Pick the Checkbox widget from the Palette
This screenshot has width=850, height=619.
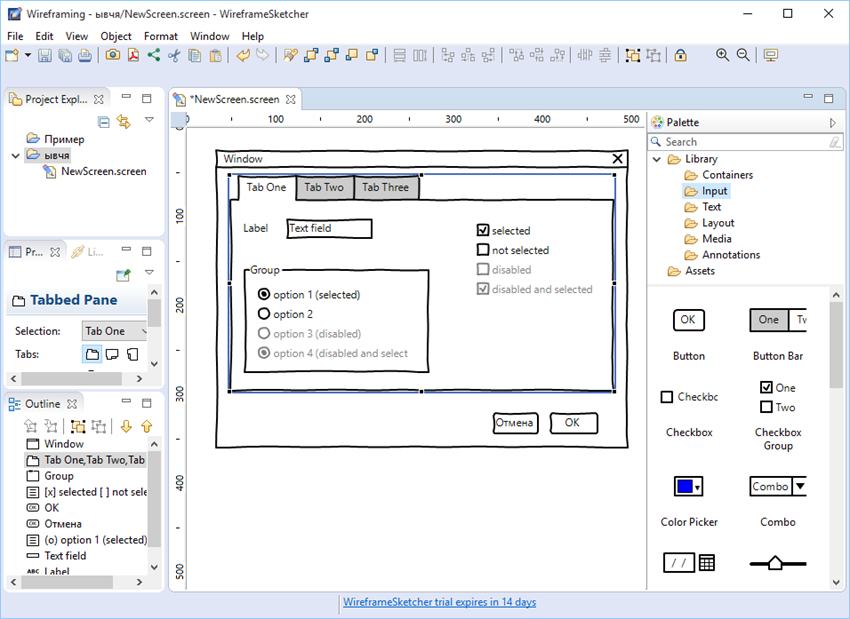pyautogui.click(x=689, y=412)
